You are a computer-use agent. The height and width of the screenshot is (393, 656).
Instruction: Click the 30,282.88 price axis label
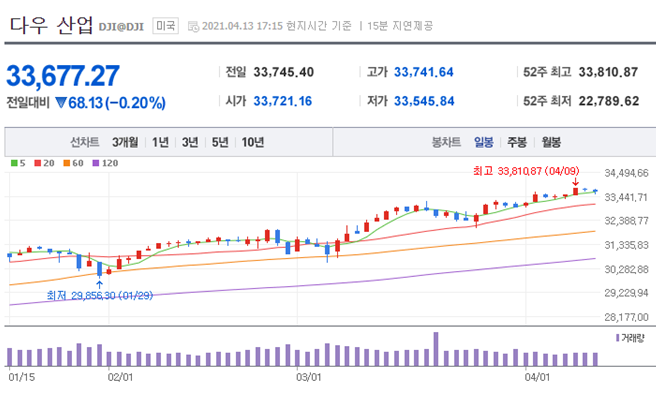pyautogui.click(x=626, y=269)
